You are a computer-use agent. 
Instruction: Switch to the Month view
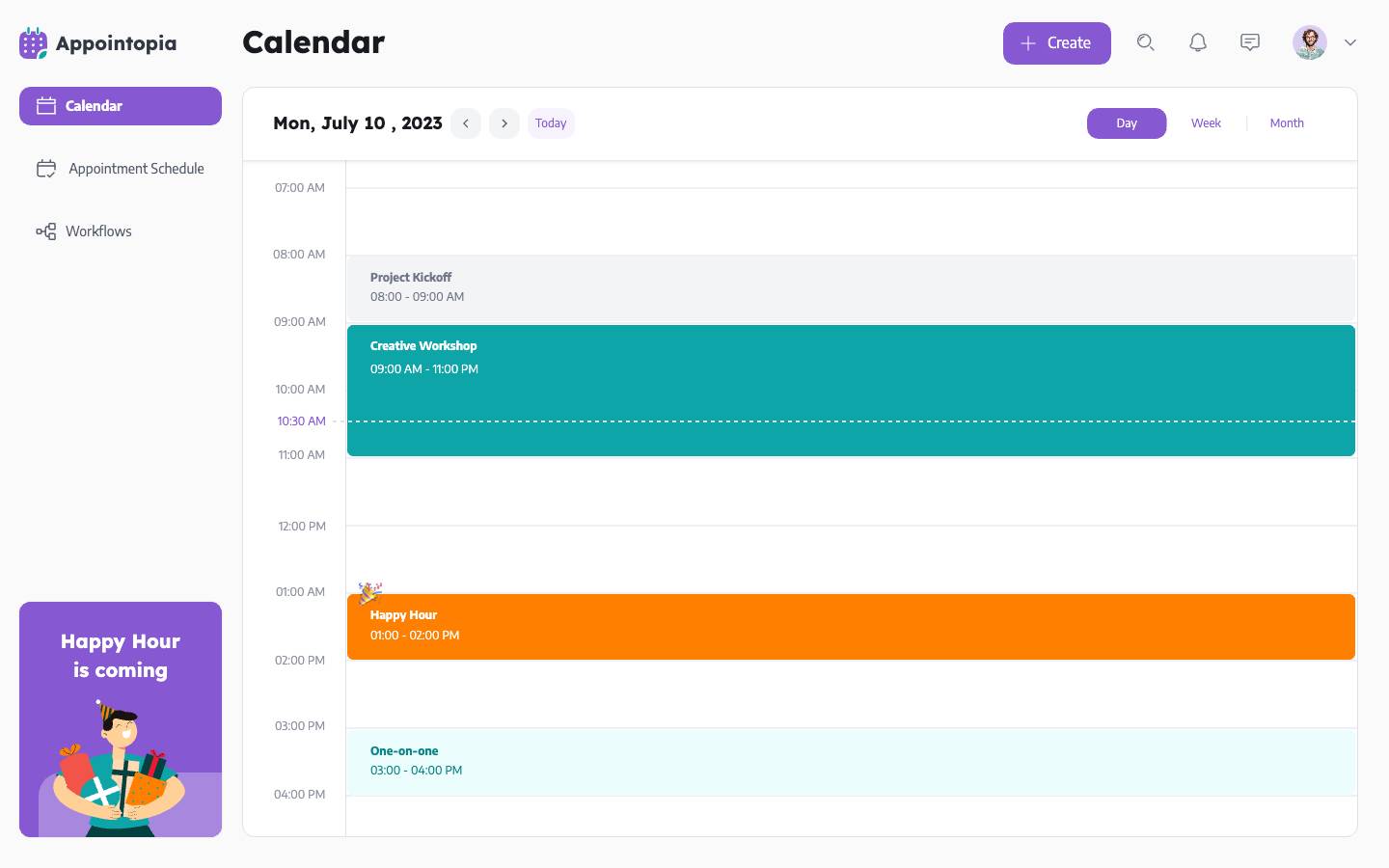[x=1287, y=123]
